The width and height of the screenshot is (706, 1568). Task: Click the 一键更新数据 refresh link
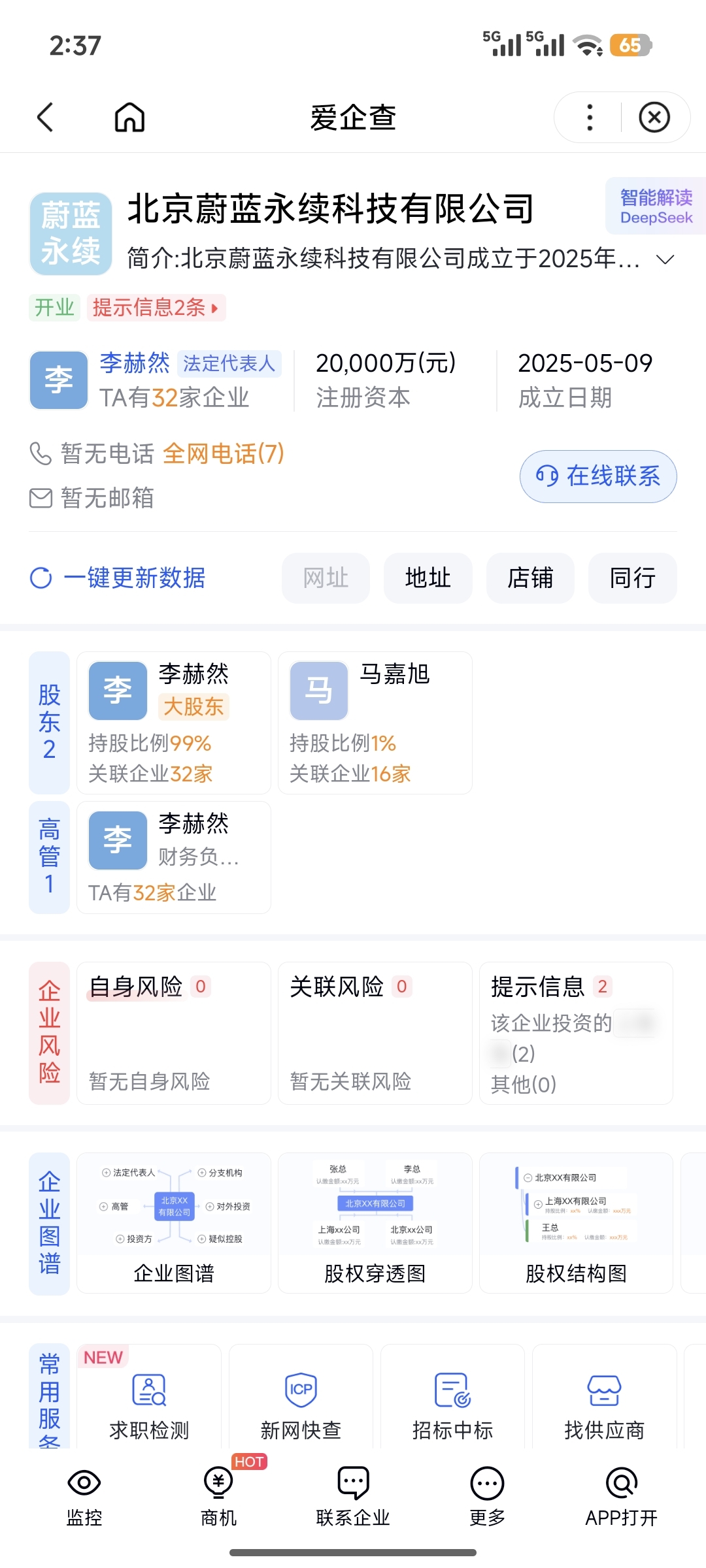coord(118,578)
